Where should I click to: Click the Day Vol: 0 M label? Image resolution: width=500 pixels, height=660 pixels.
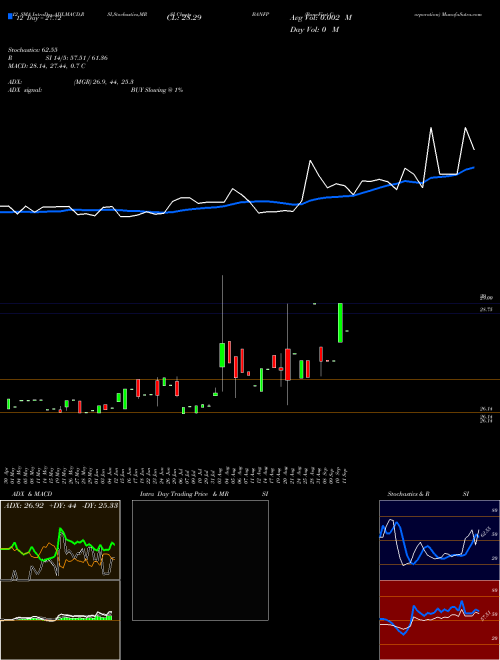[x=314, y=29]
